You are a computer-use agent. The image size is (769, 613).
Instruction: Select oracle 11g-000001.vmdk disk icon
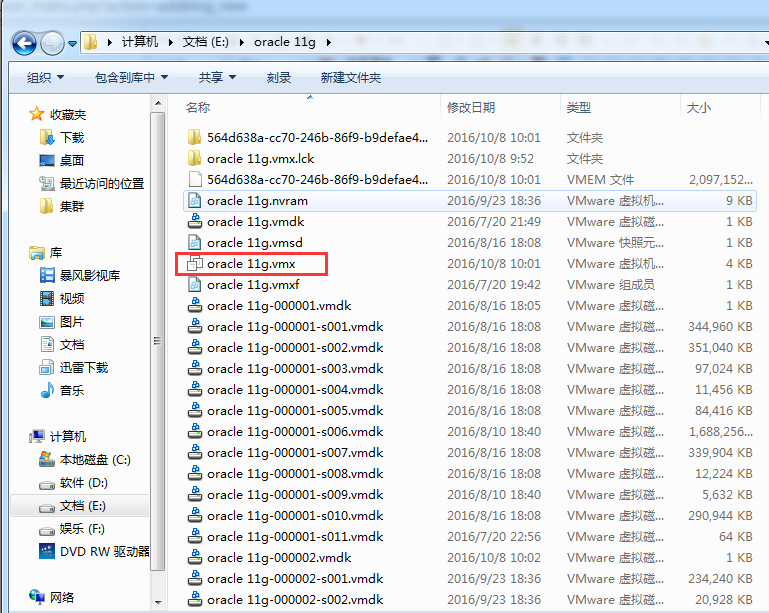[x=195, y=305]
